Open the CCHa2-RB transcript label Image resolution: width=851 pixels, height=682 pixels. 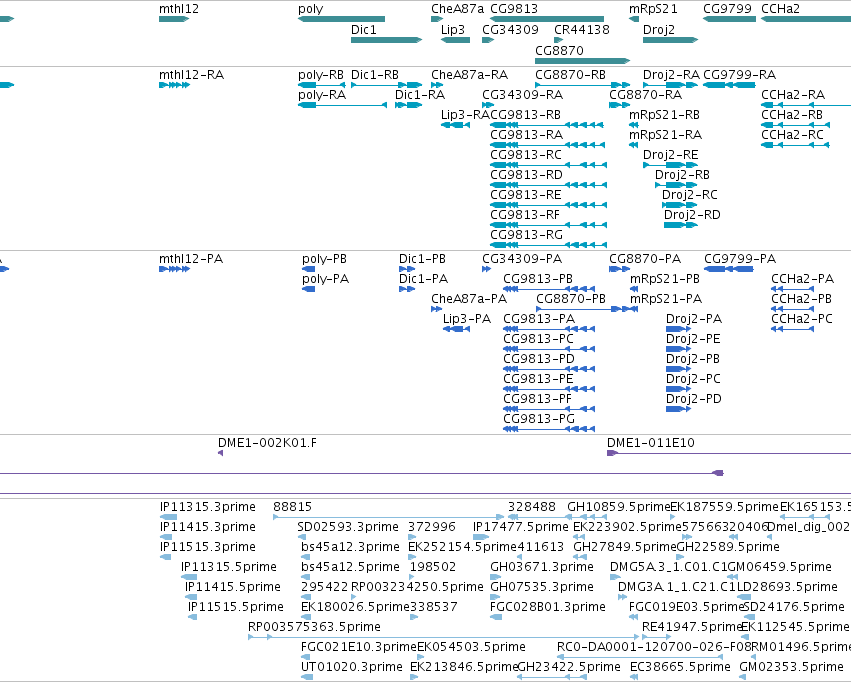tap(792, 115)
